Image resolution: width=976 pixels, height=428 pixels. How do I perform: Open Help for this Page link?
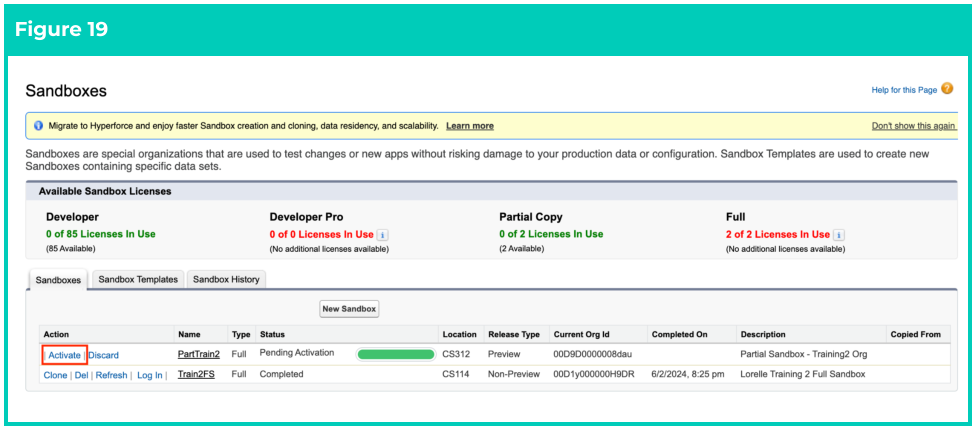(904, 90)
